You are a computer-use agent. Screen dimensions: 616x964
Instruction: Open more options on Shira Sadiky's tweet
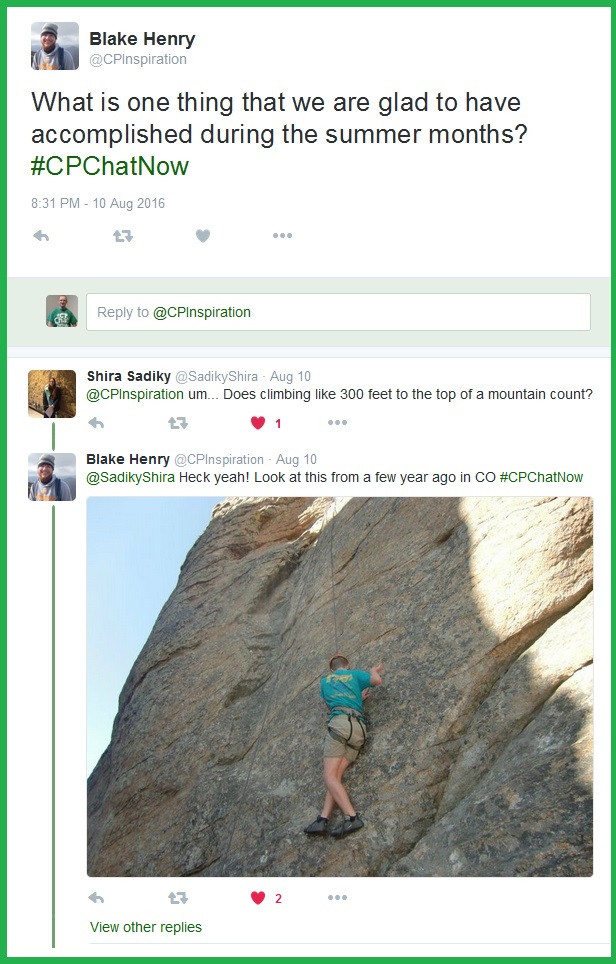point(337,423)
